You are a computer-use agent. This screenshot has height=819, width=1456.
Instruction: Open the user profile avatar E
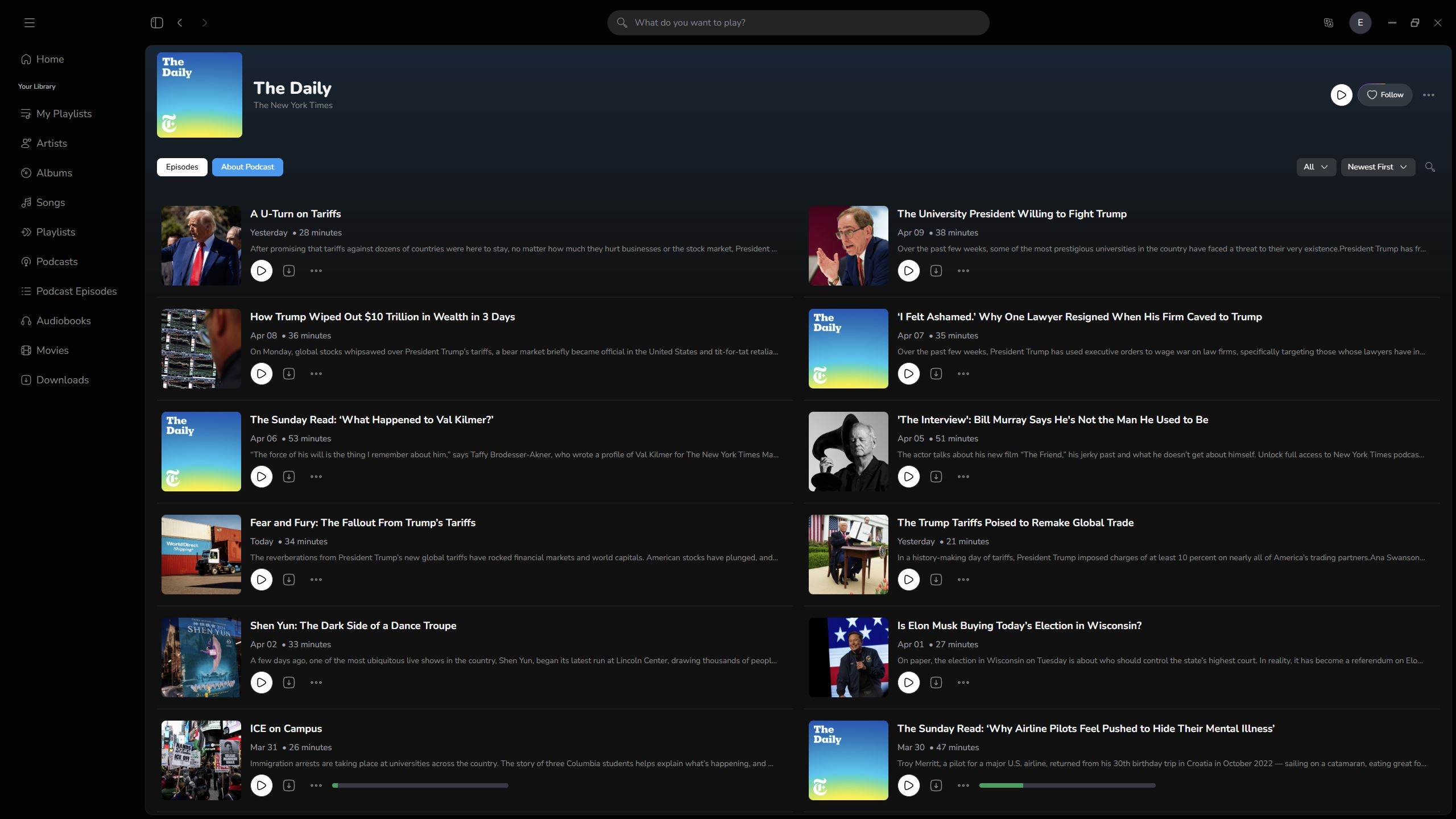[x=1360, y=23]
